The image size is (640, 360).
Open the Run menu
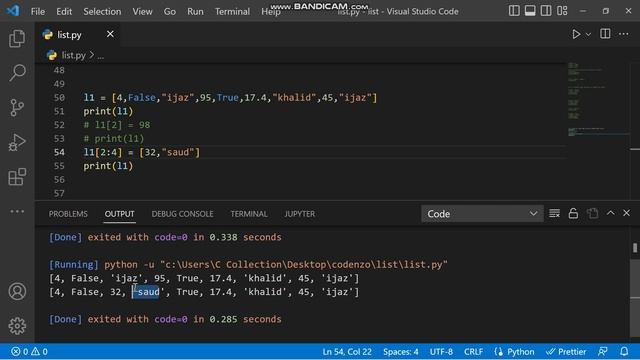point(195,11)
